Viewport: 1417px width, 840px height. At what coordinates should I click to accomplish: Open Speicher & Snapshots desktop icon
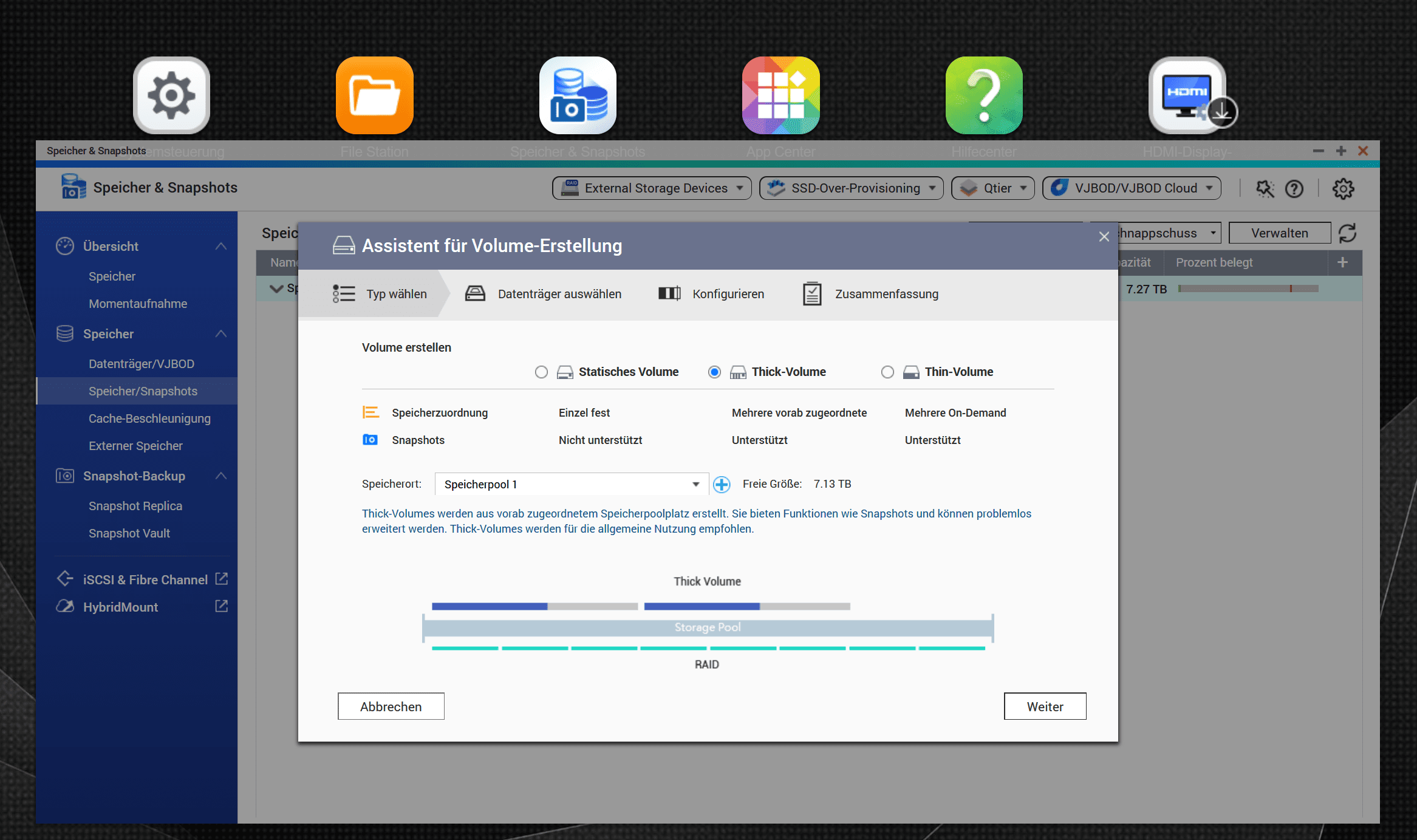tap(578, 95)
